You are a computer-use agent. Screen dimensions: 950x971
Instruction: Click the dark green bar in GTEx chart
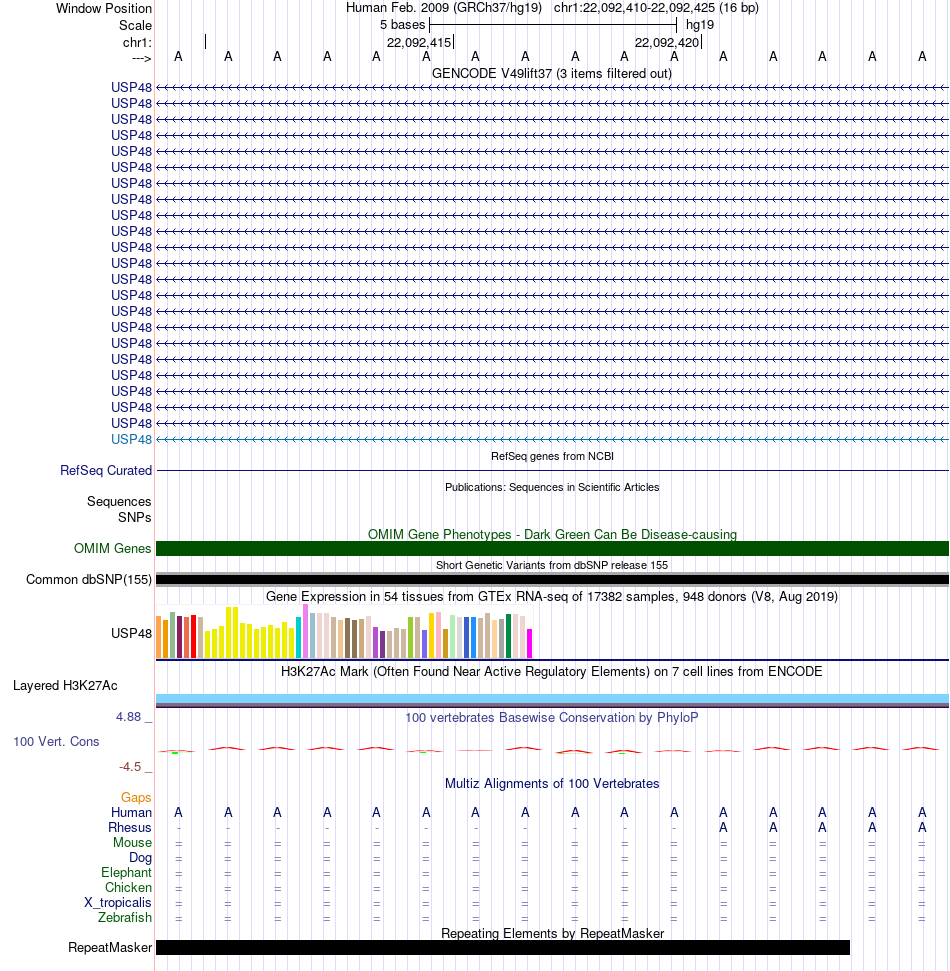click(508, 636)
